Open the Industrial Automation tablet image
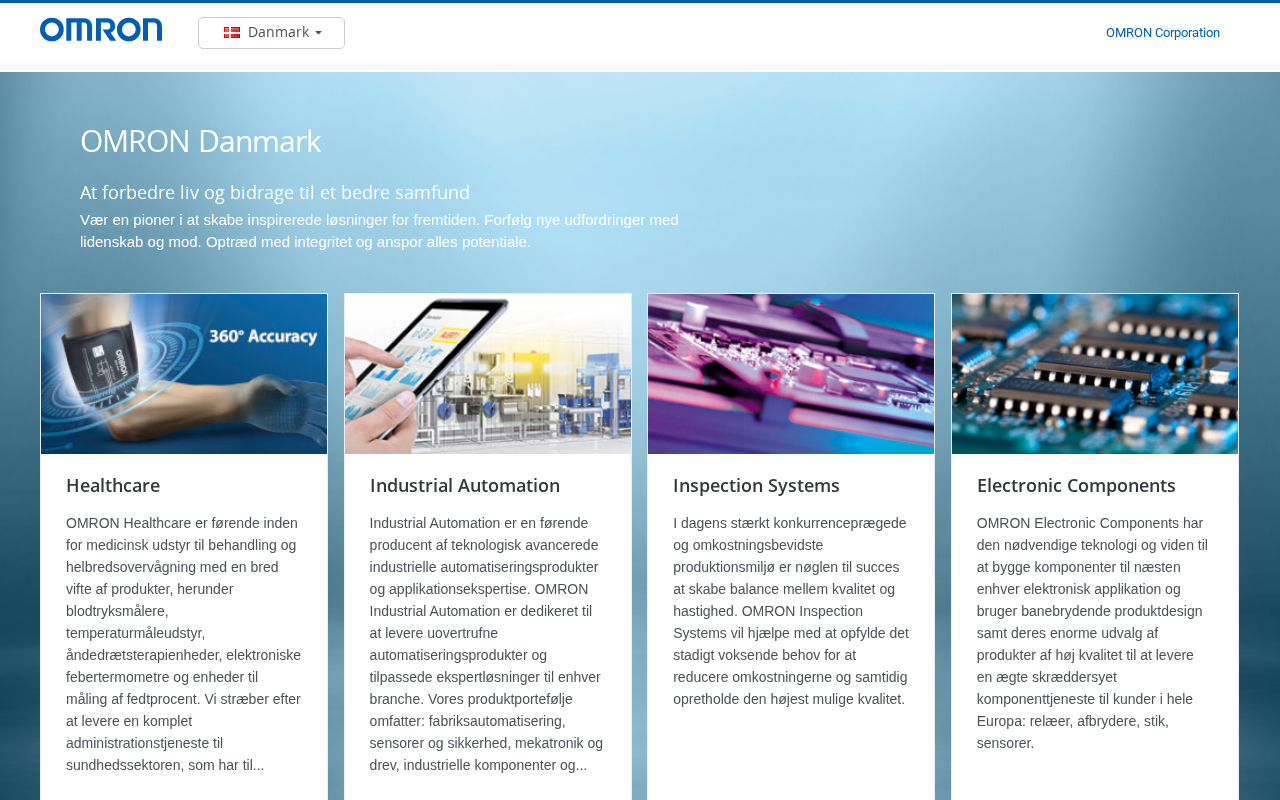Screen dimensions: 1280x800 click(488, 374)
